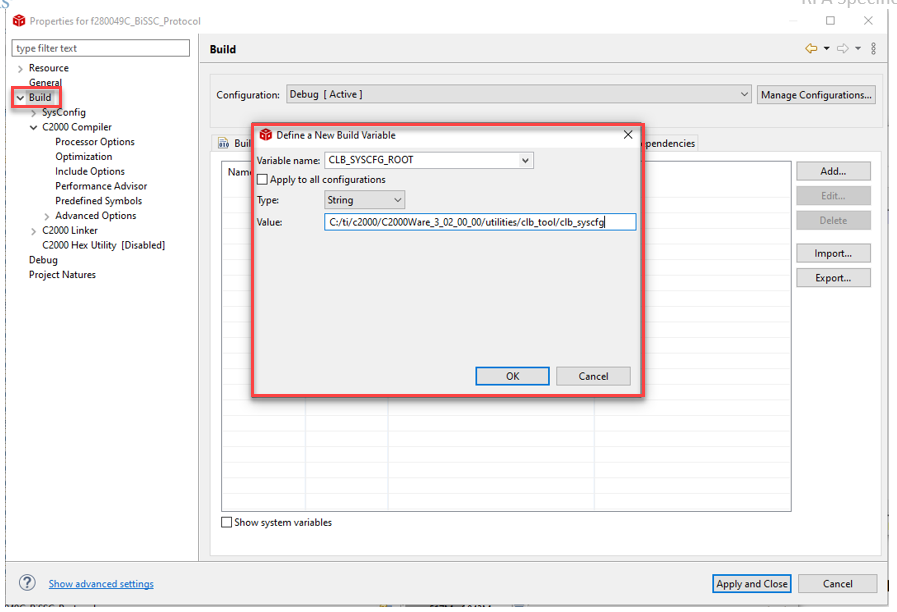Click the Define a New Build Variable dialog icon
897x612 pixels.
click(x=265, y=135)
